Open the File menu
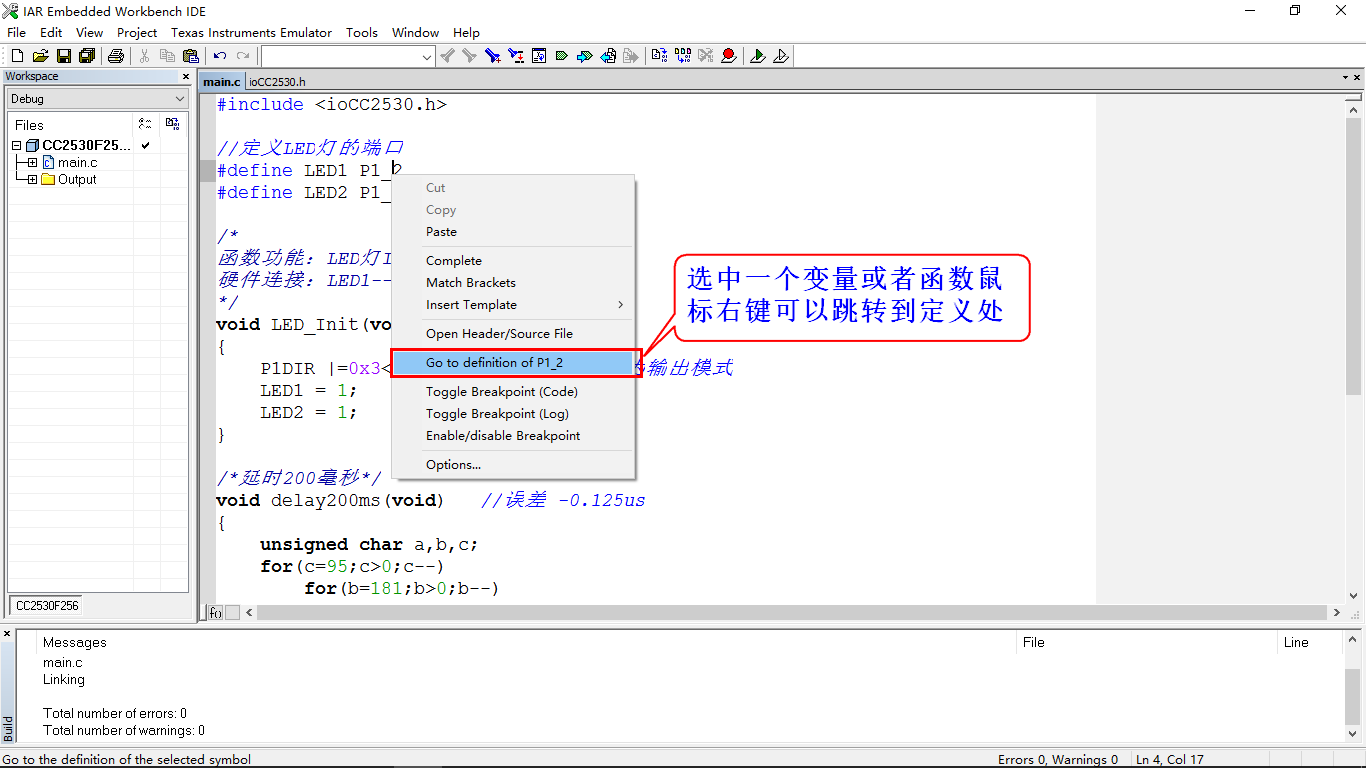This screenshot has width=1366, height=768. [17, 32]
